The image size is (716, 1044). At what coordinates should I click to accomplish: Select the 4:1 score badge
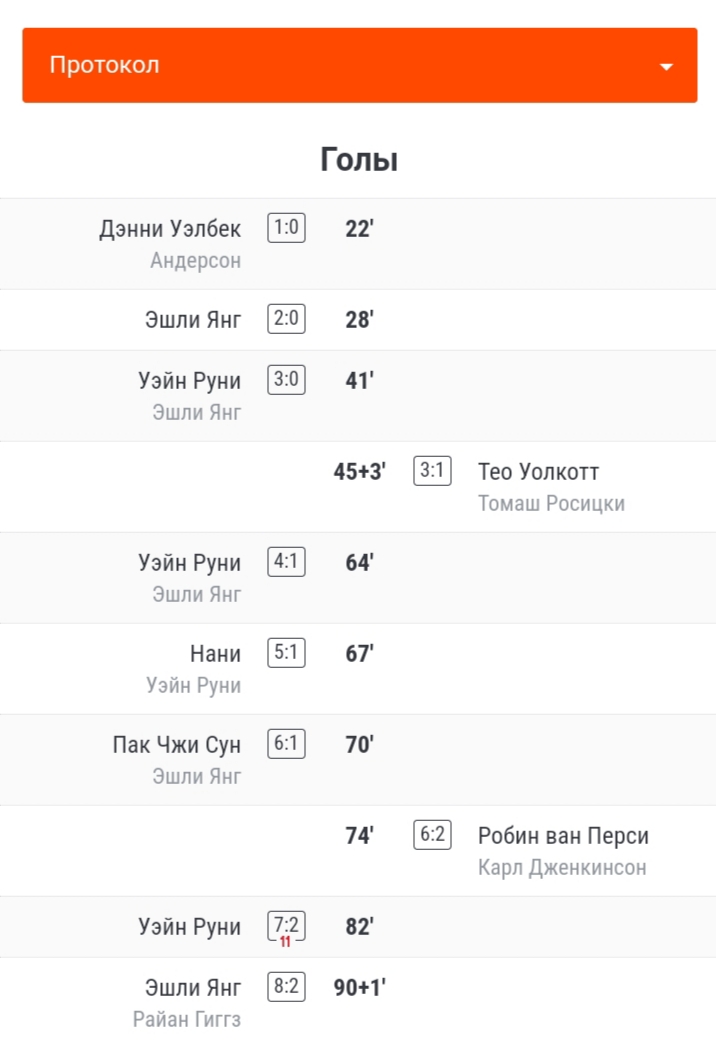tap(286, 561)
